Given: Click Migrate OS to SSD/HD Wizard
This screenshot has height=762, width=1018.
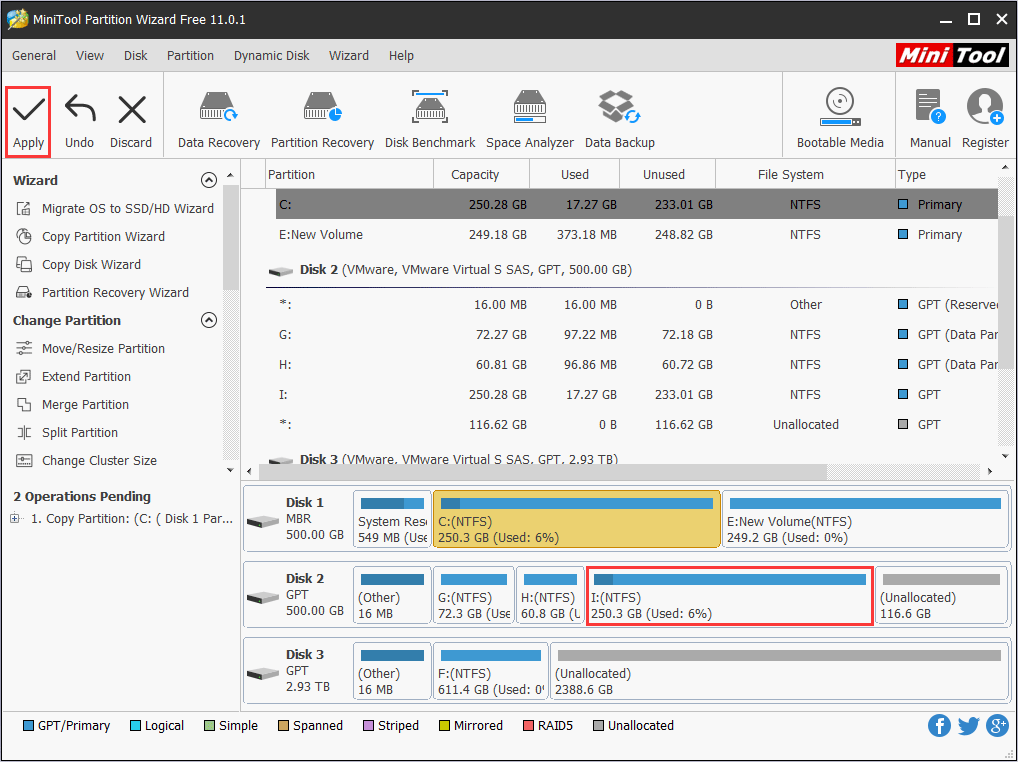Looking at the screenshot, I should pos(127,209).
